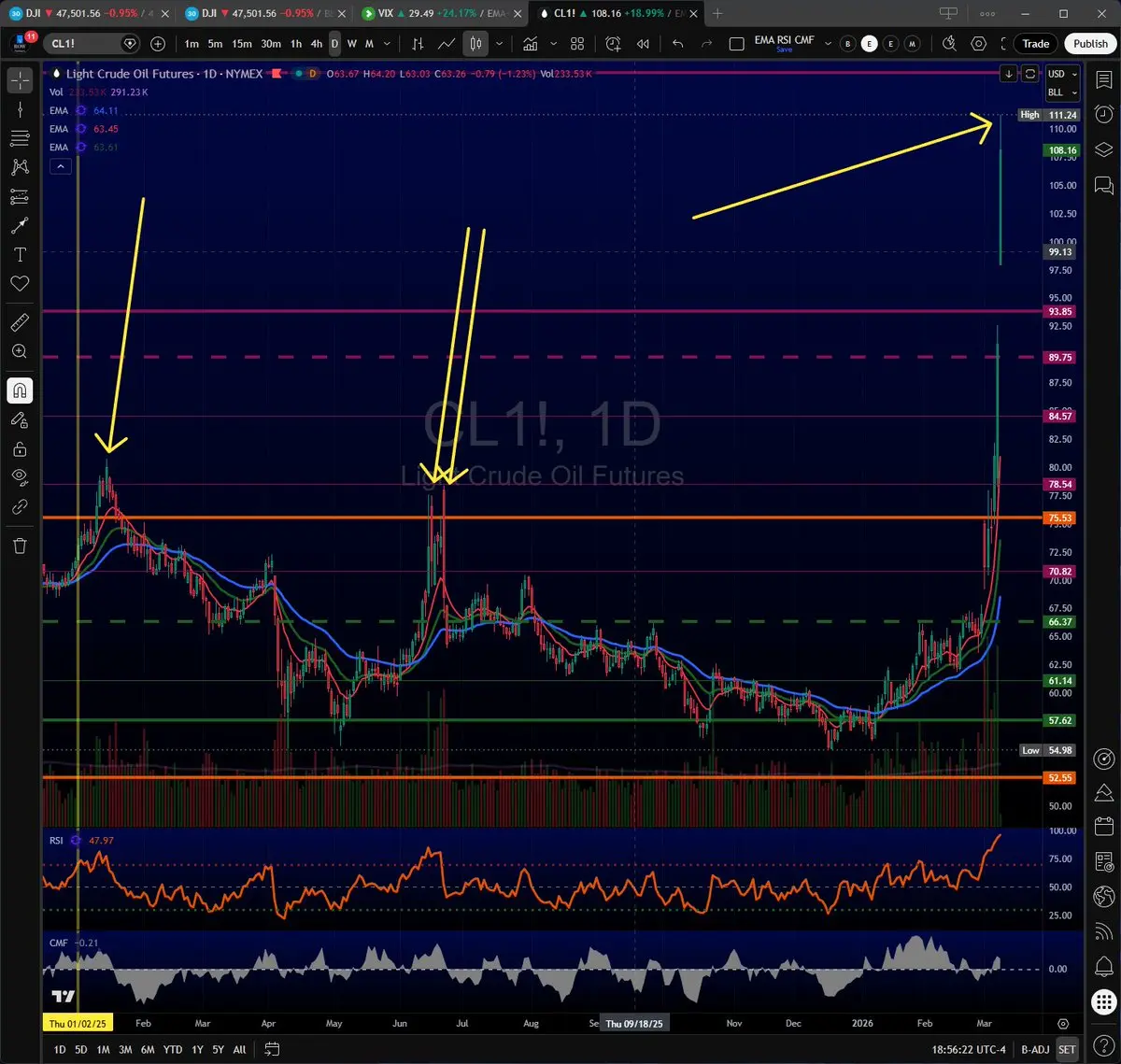
Task: Open the CL1! symbol search field
Action: [93, 44]
